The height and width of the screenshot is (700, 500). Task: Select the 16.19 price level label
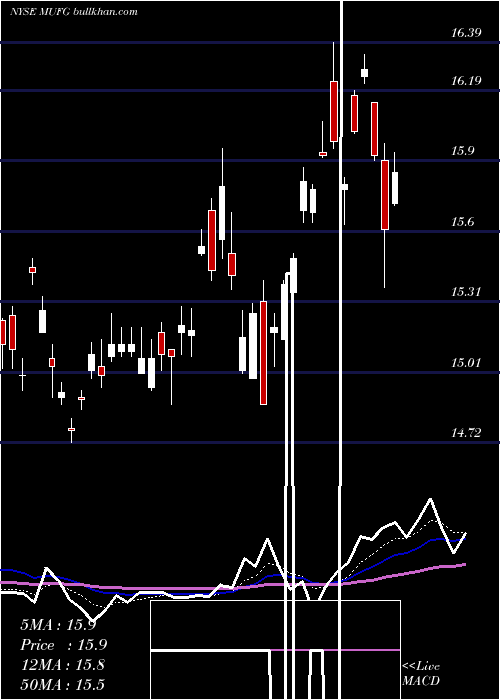pos(466,81)
